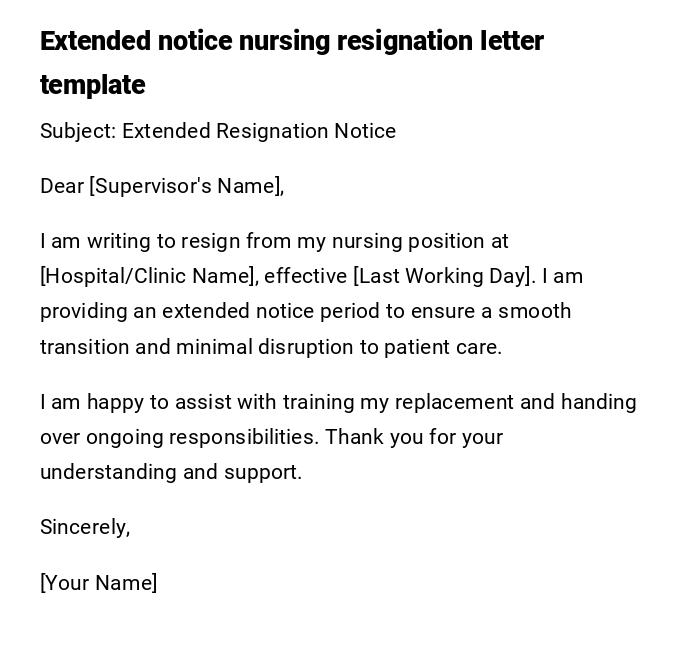Click the word "Dear" in the salutation

click(x=62, y=186)
